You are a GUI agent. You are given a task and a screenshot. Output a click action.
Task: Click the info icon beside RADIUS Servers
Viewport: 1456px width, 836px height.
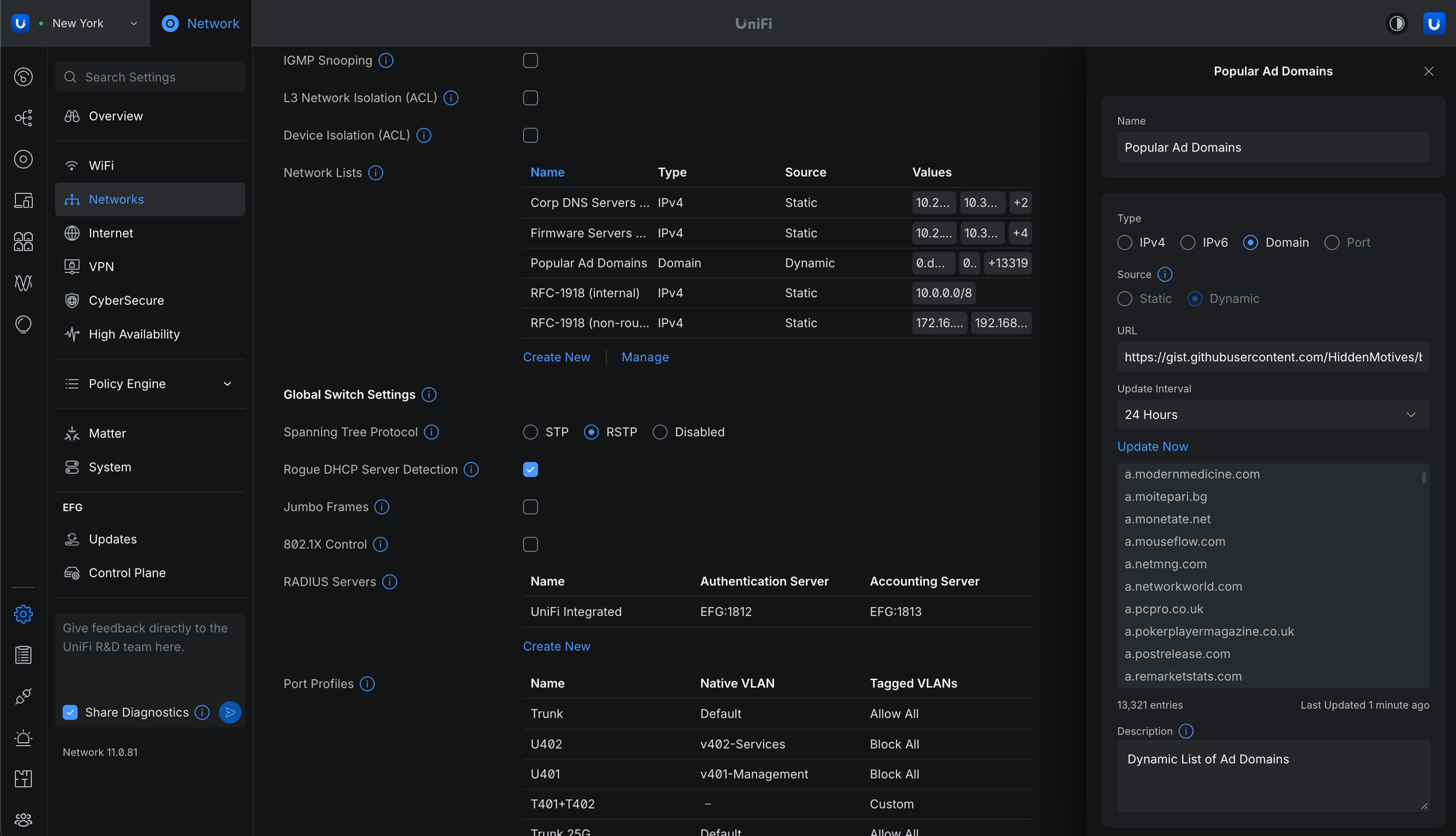(390, 582)
